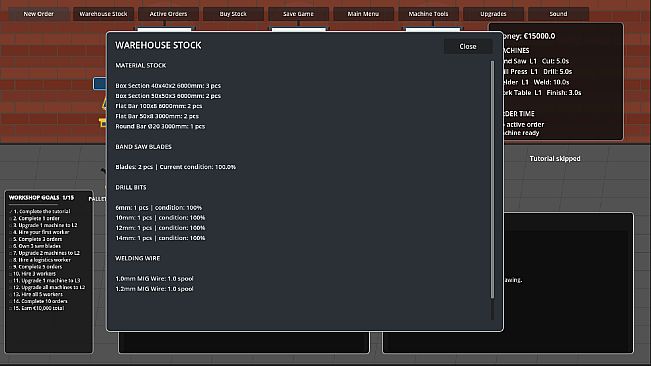Close the Warehouse Stock dialog
Image resolution: width=651 pixels, height=366 pixels.
coord(468,46)
